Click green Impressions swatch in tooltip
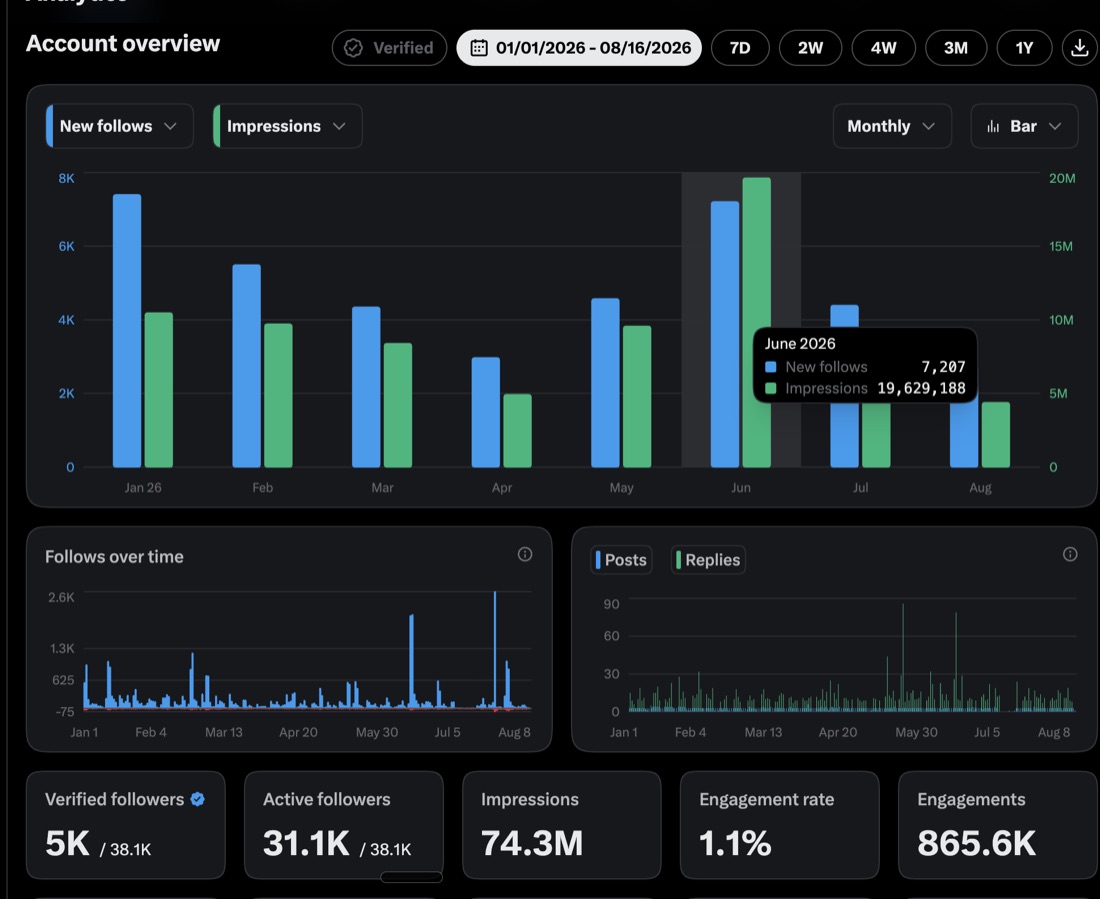1100x899 pixels. click(770, 388)
